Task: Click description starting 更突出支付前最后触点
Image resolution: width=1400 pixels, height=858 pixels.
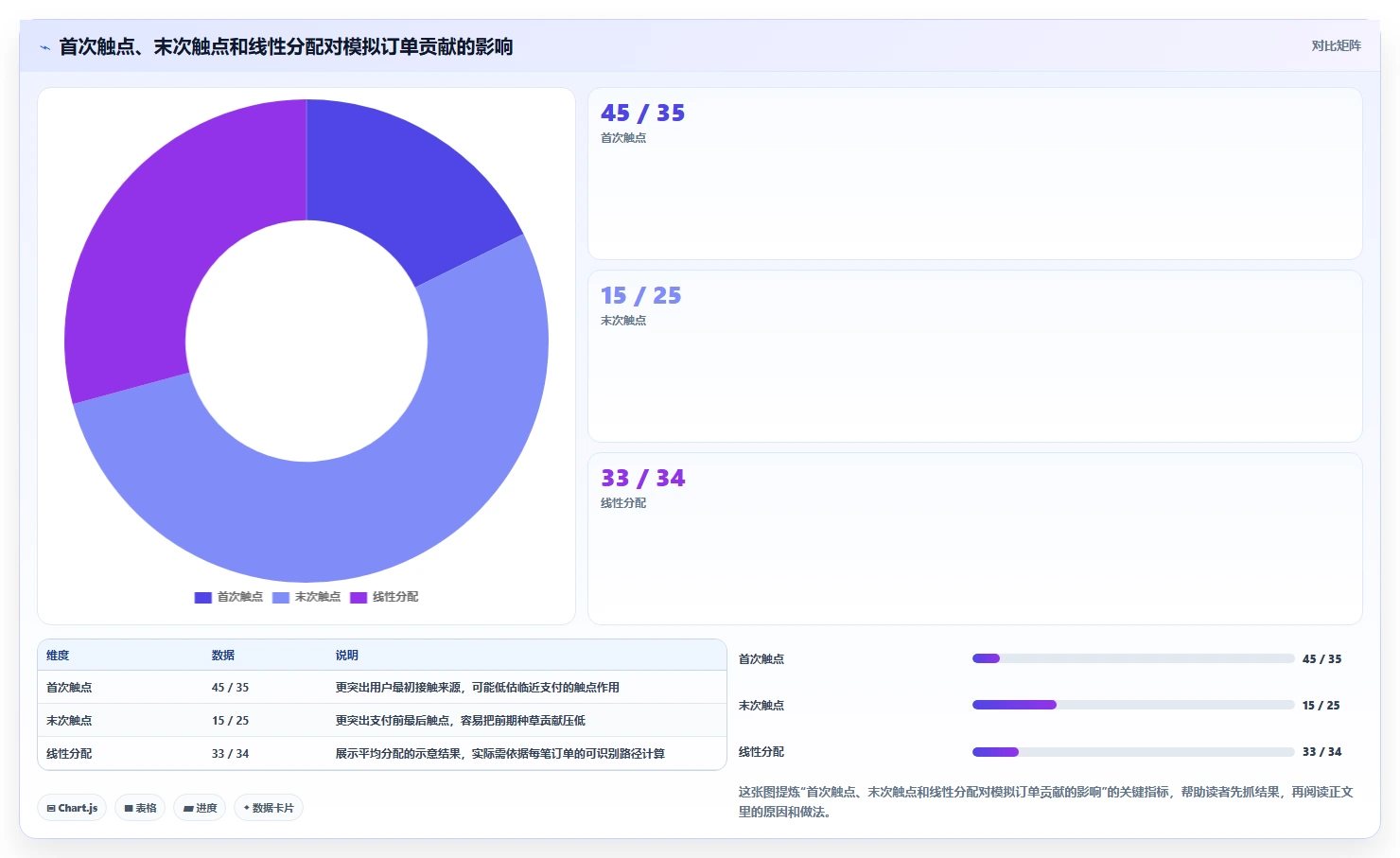Action: coord(461,721)
